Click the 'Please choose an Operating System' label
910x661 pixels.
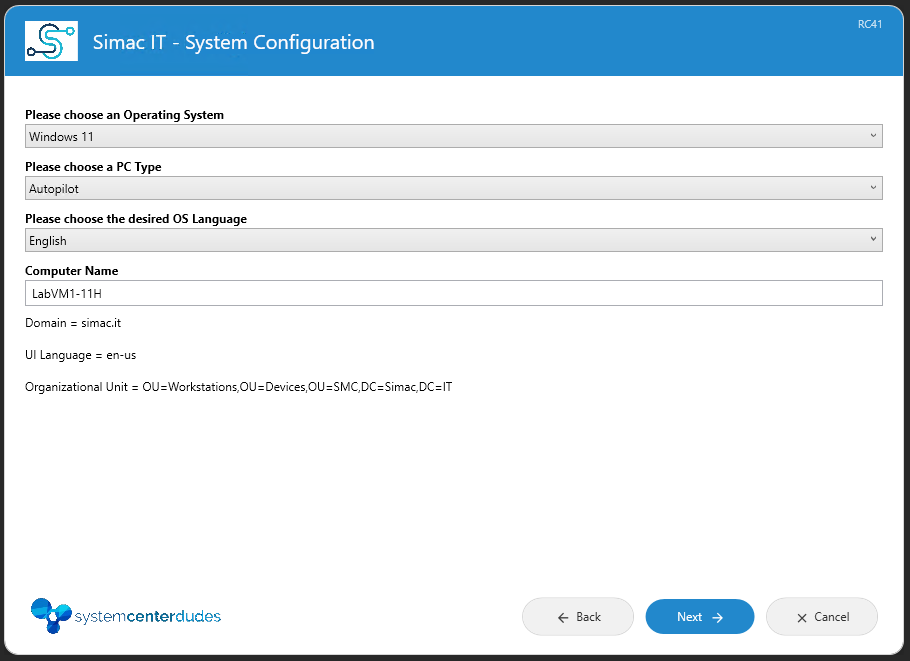(124, 115)
